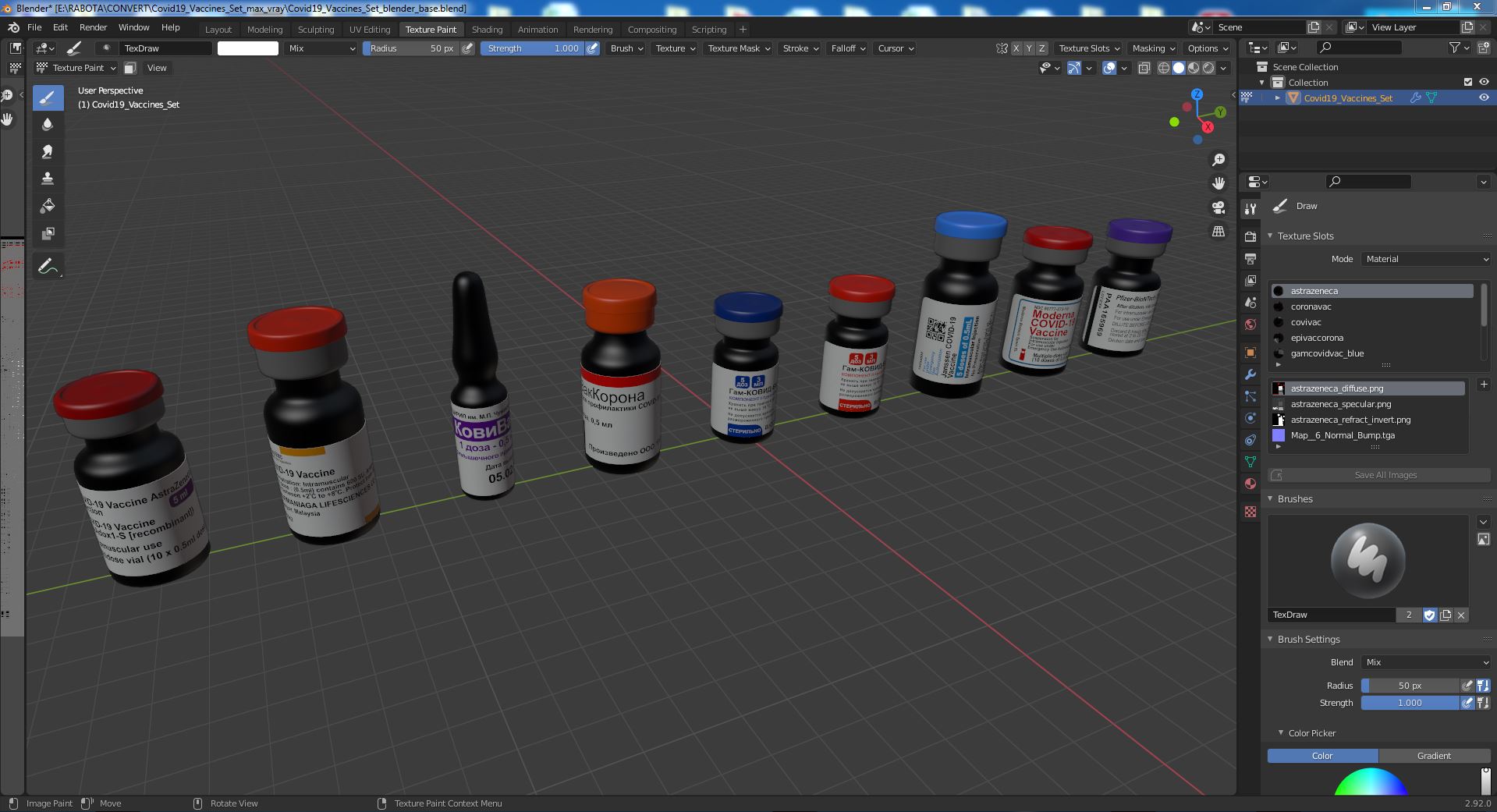Open the Modifiers properties tab
The width and height of the screenshot is (1497, 812).
click(x=1250, y=374)
